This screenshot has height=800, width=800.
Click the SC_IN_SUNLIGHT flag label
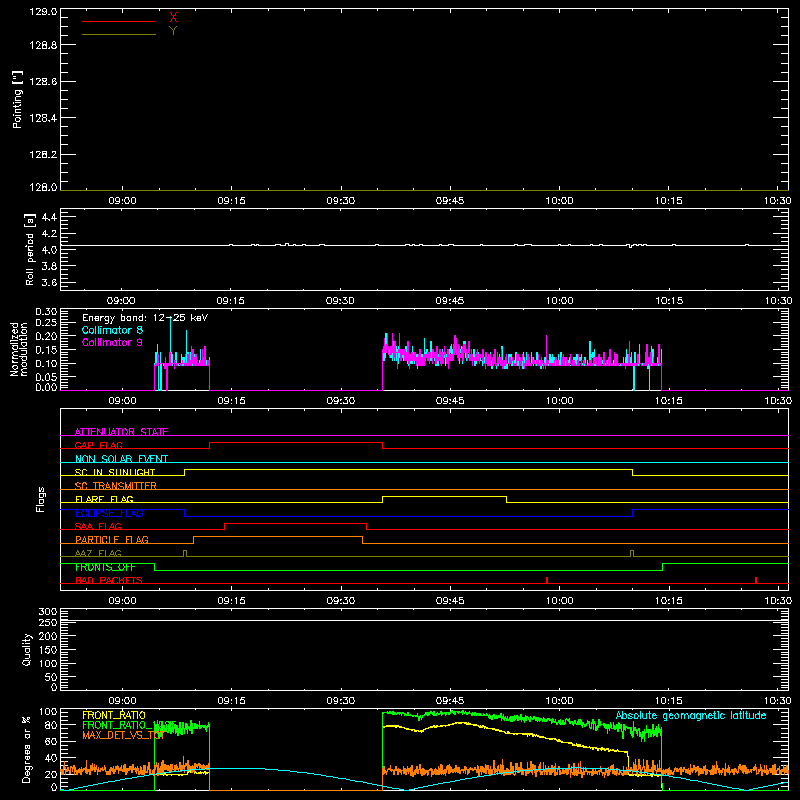(x=115, y=472)
